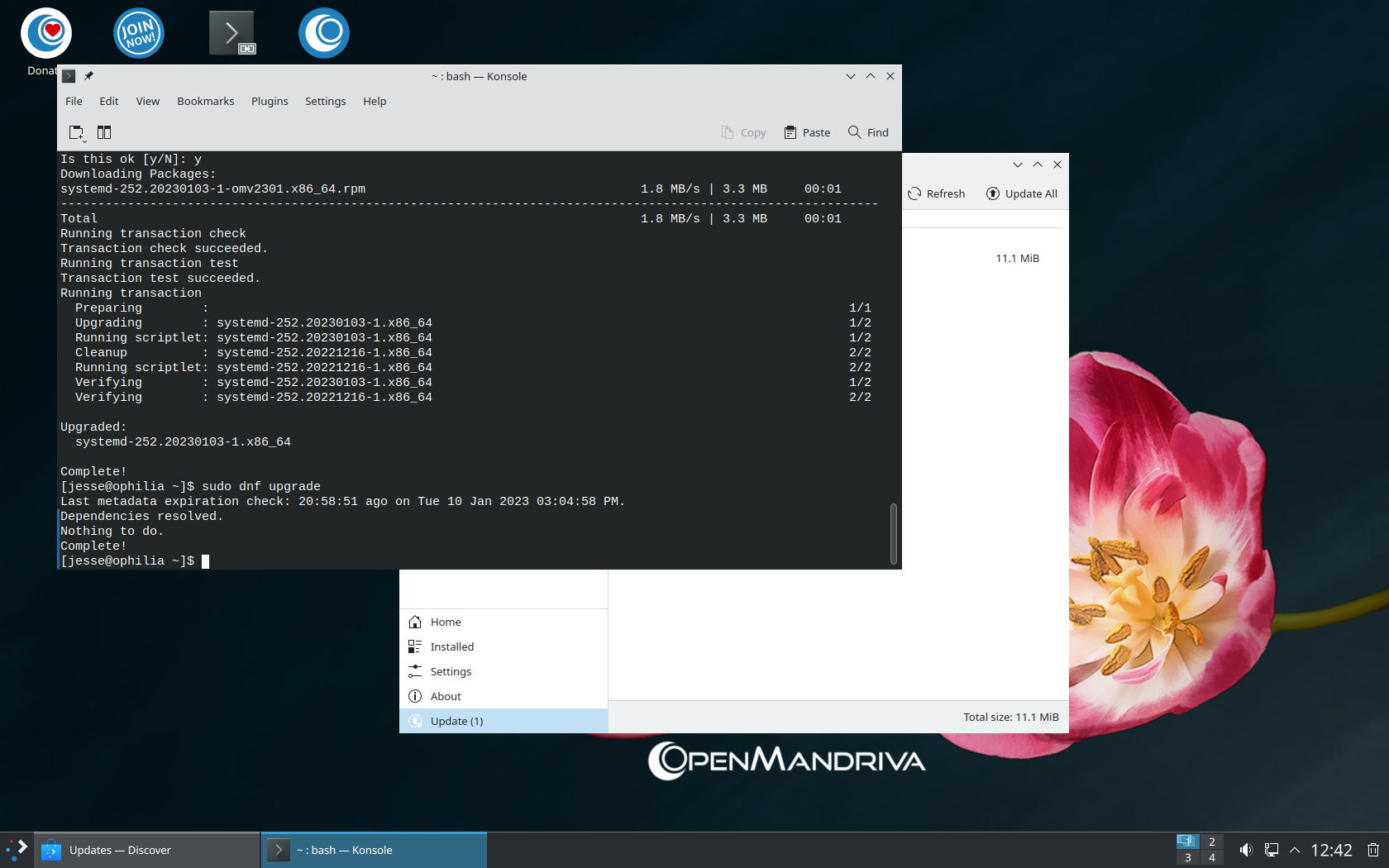Click the Konsole terminal scrollbar handle
Image resolution: width=1389 pixels, height=868 pixels.
[x=894, y=533]
